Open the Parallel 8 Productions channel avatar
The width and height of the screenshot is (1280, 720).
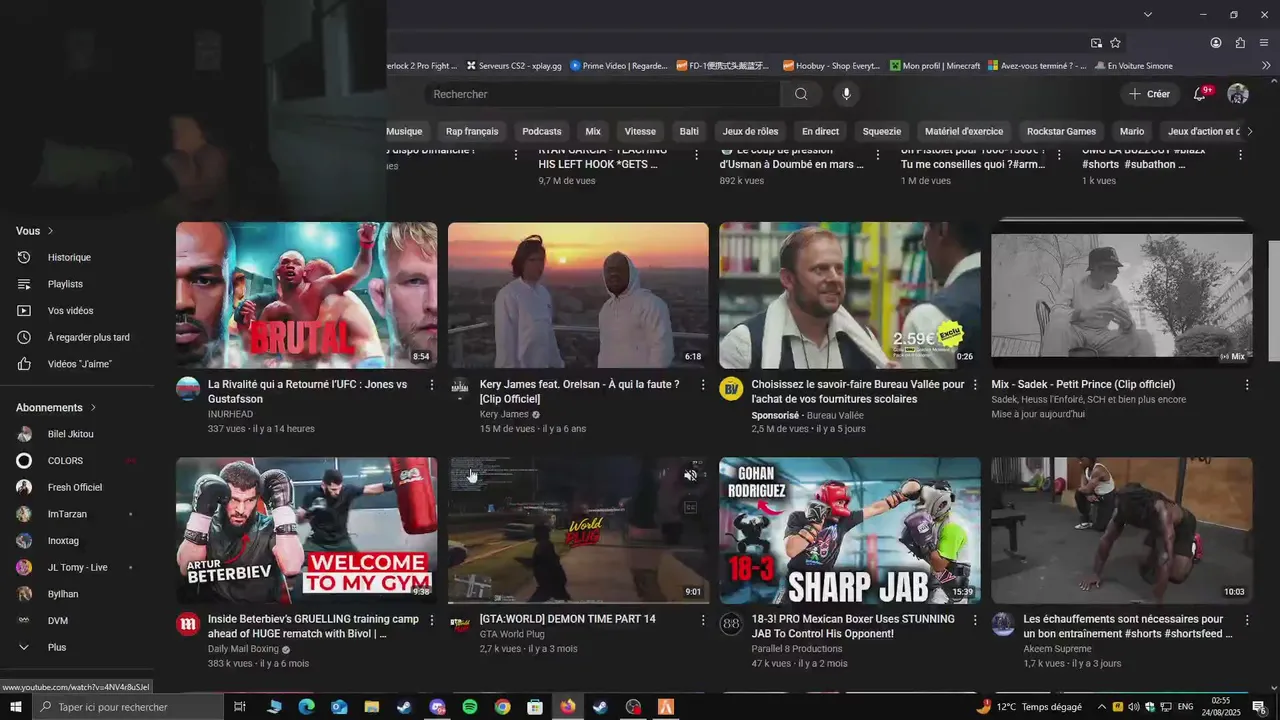(731, 624)
